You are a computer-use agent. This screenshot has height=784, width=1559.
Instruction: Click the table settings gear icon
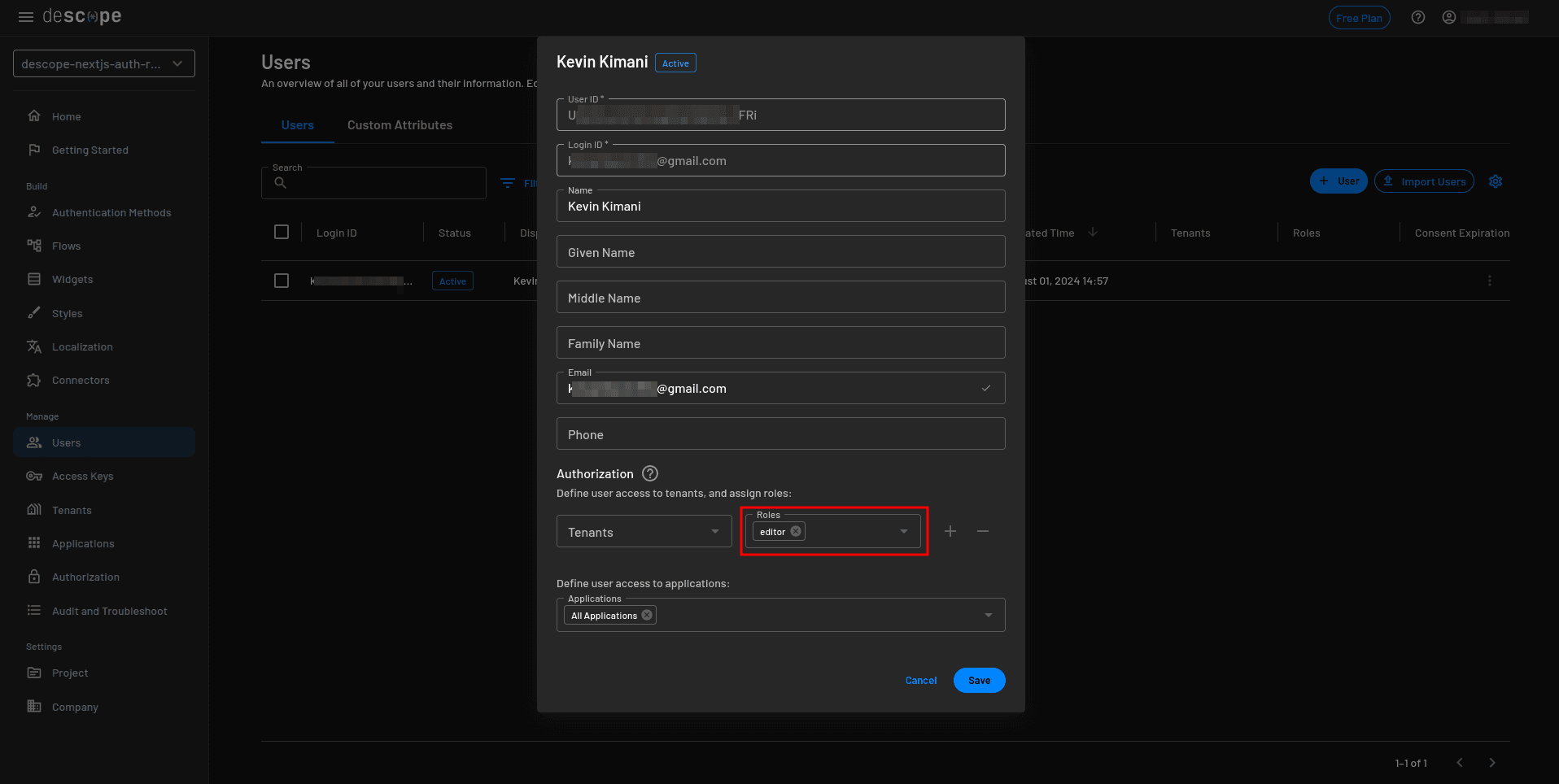coord(1496,181)
